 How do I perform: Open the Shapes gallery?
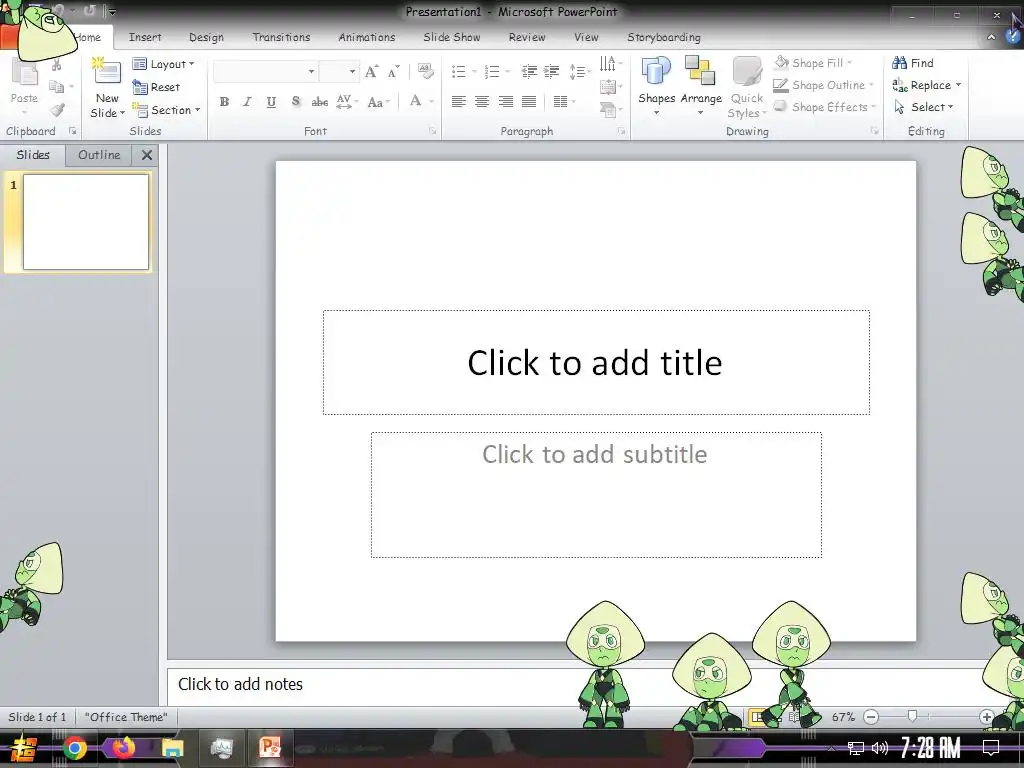[x=656, y=86]
